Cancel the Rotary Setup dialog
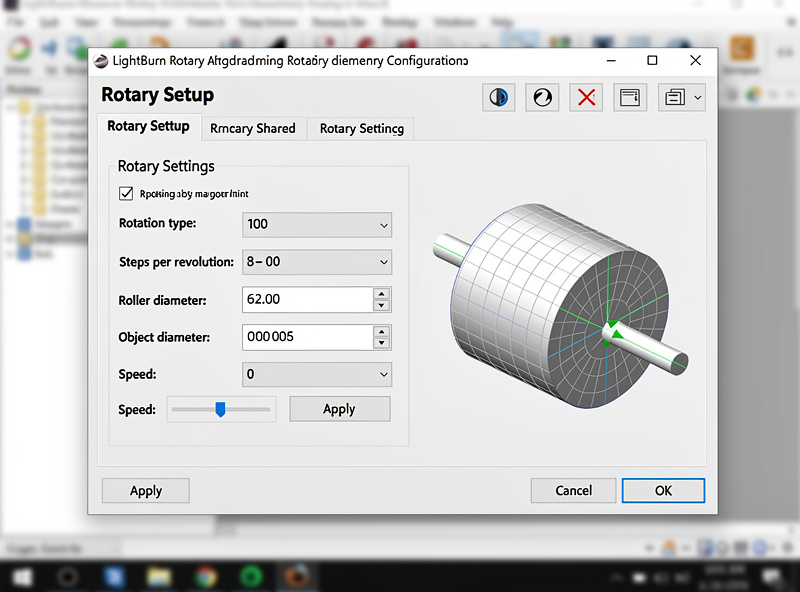This screenshot has height=592, width=800. pos(573,490)
